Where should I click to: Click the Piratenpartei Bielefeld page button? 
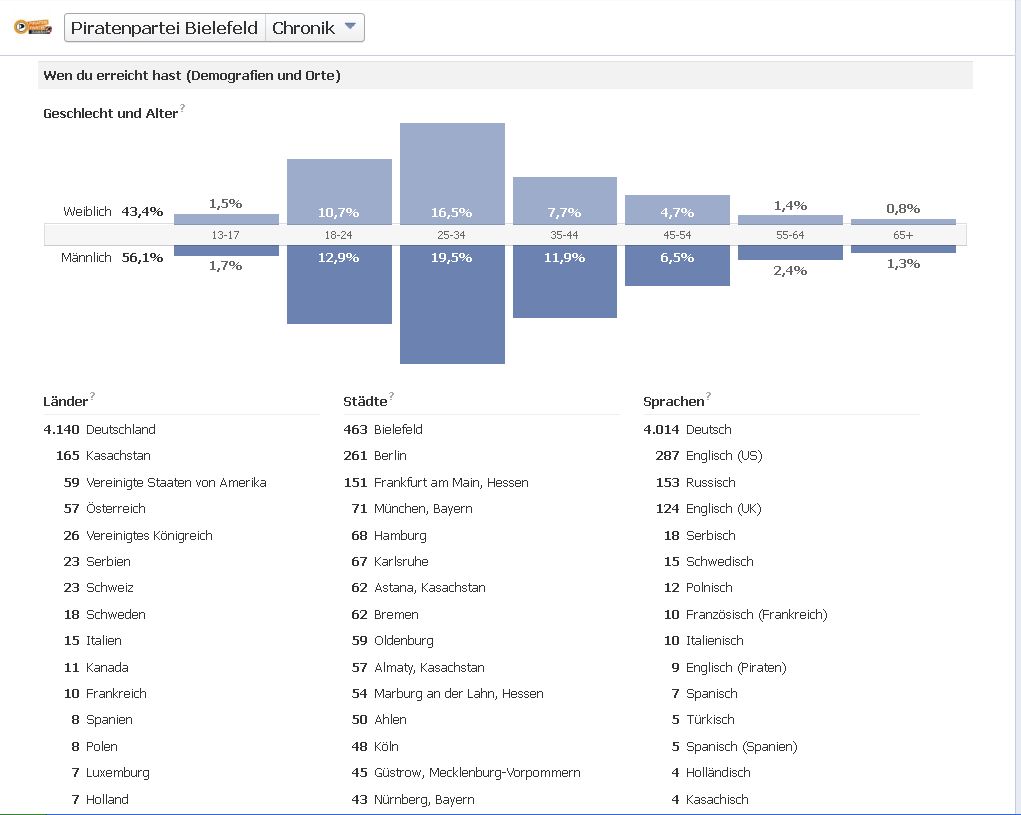(164, 28)
